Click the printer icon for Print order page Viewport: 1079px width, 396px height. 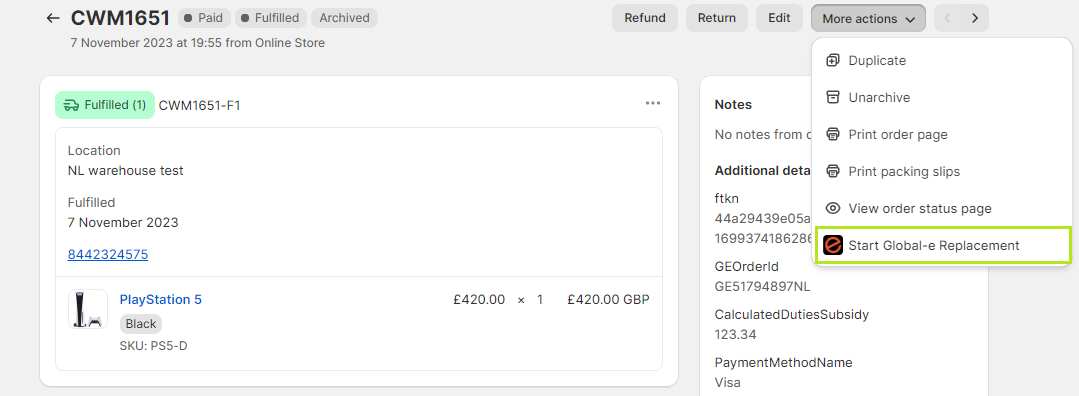click(x=833, y=134)
